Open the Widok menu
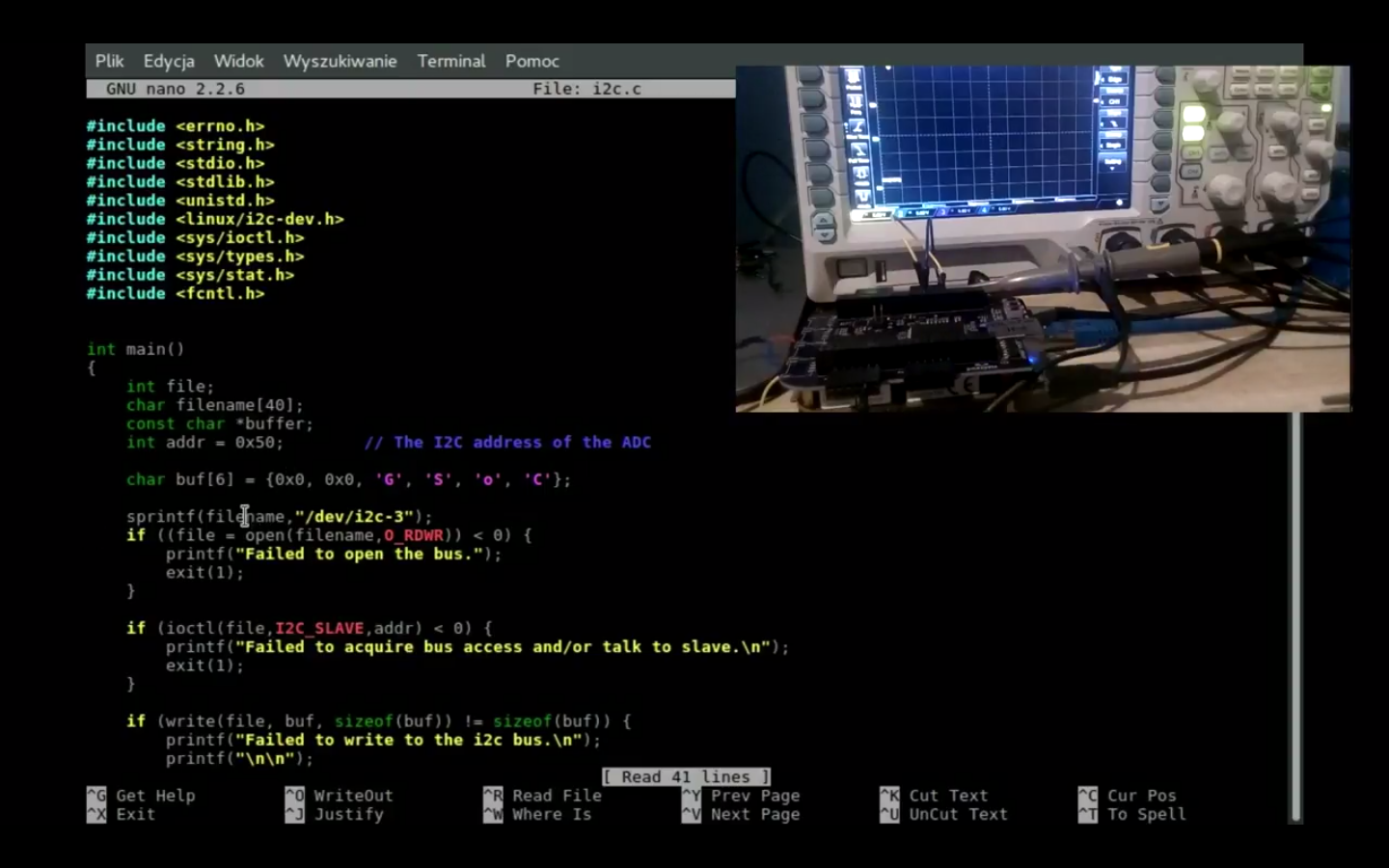The height and width of the screenshot is (868, 1389). (238, 61)
